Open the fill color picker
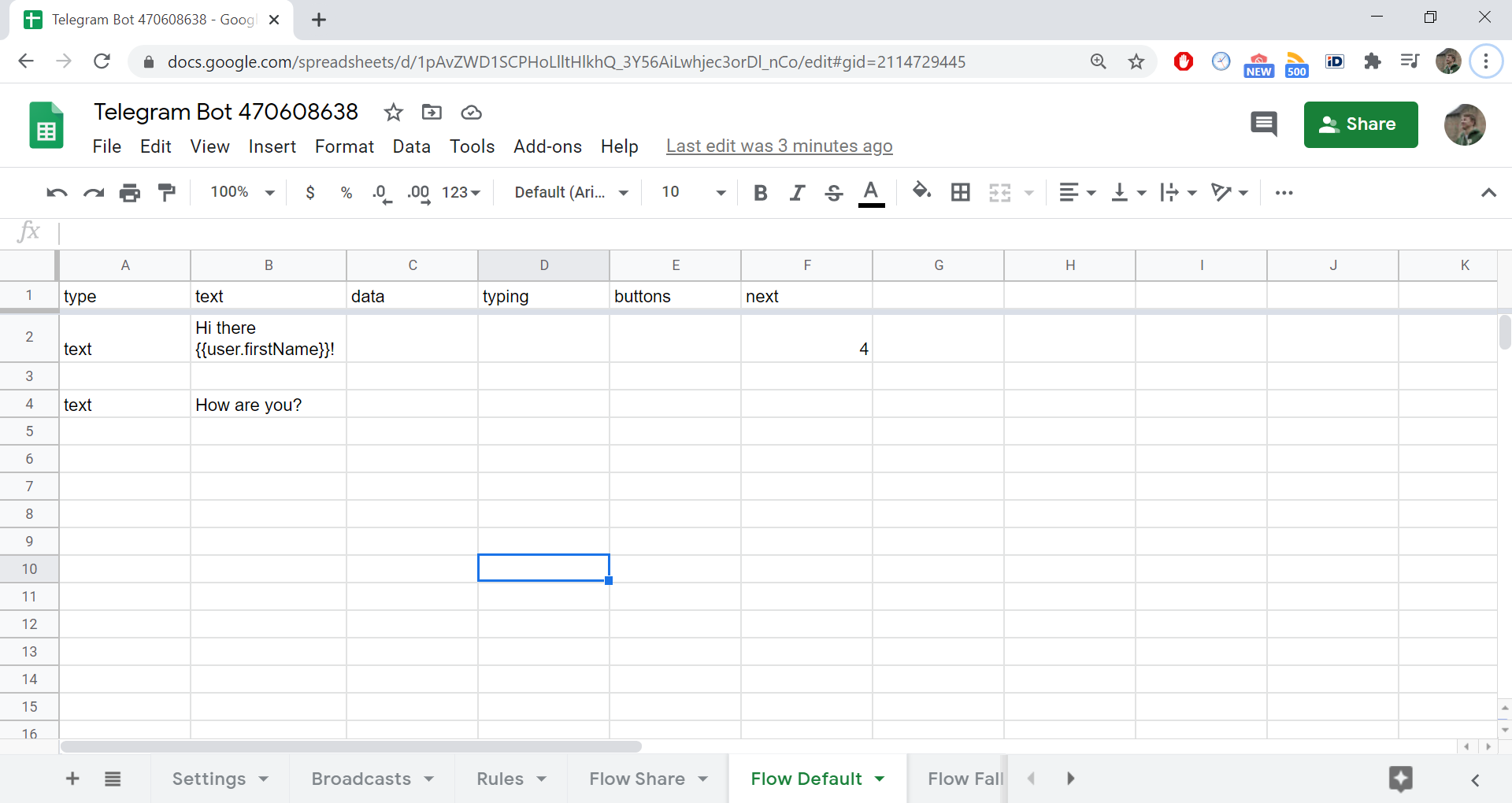1512x803 pixels. pos(921,191)
